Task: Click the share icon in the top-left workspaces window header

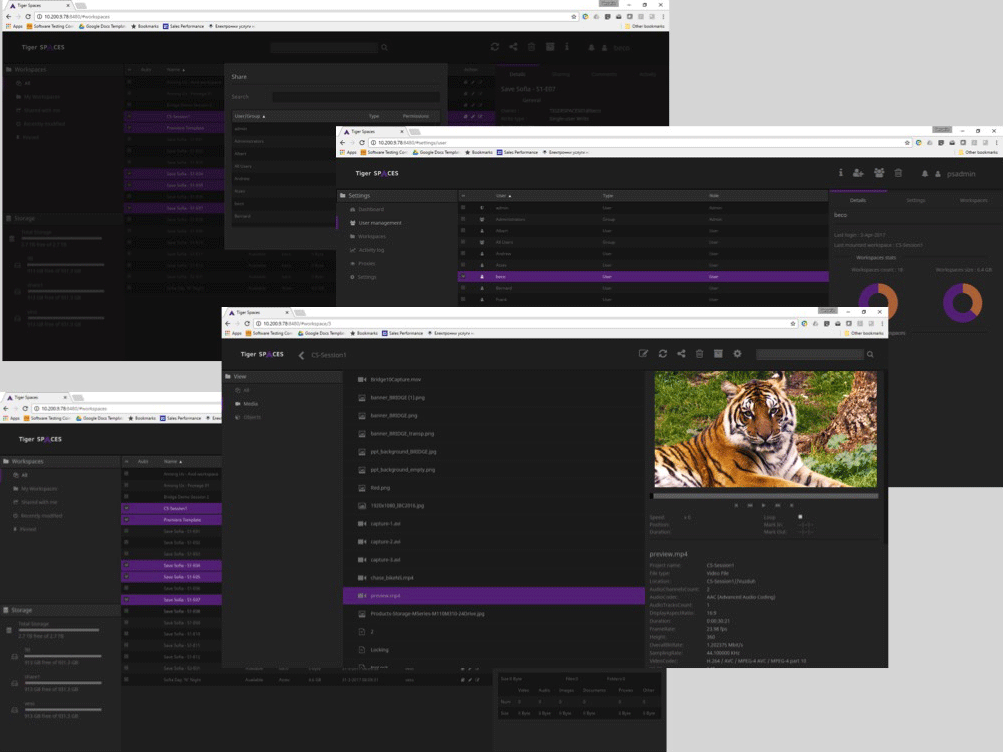Action: tap(513, 47)
